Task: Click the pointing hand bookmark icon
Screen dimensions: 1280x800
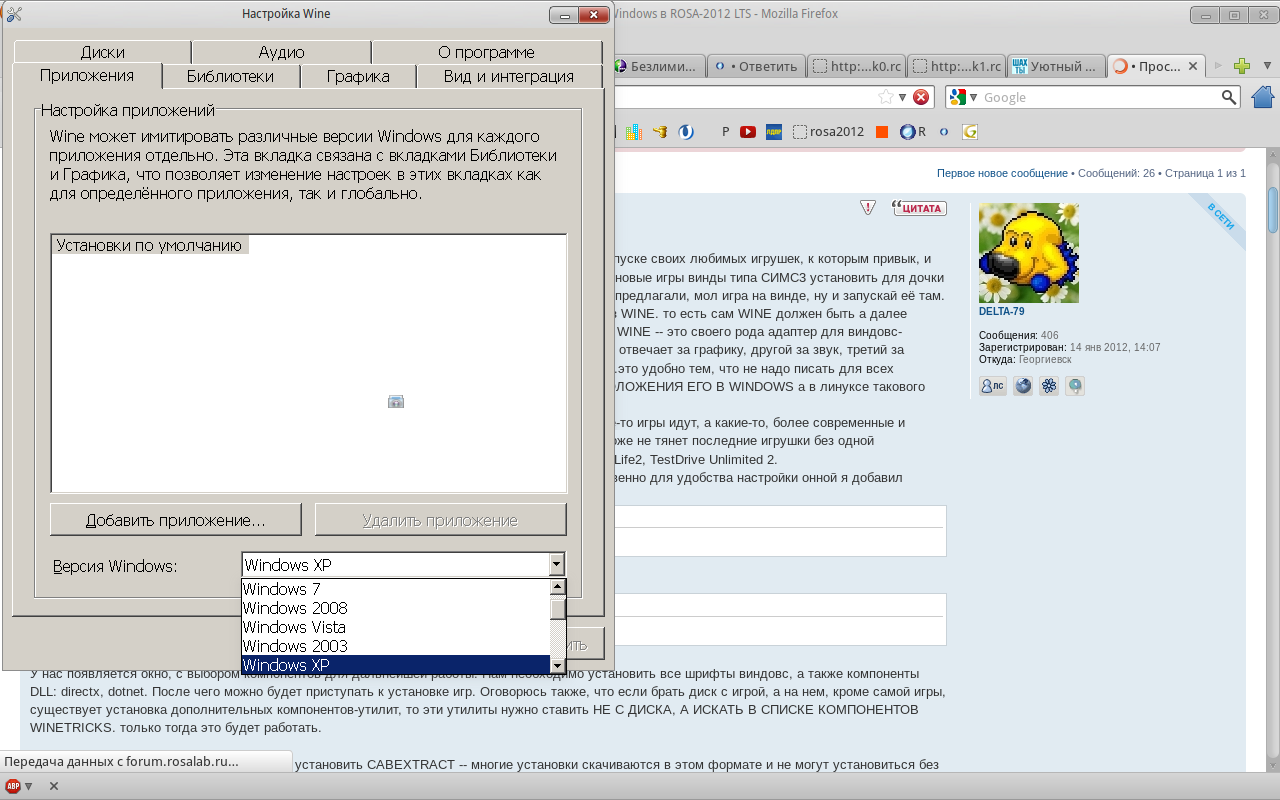Action: click(659, 132)
